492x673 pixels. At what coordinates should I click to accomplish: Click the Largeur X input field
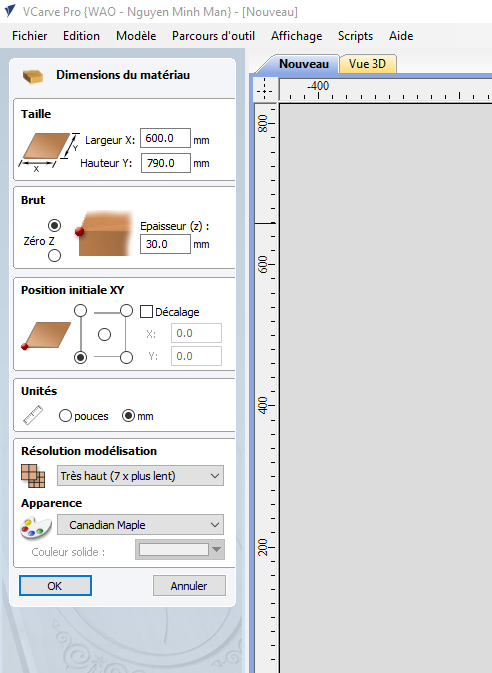tap(165, 138)
